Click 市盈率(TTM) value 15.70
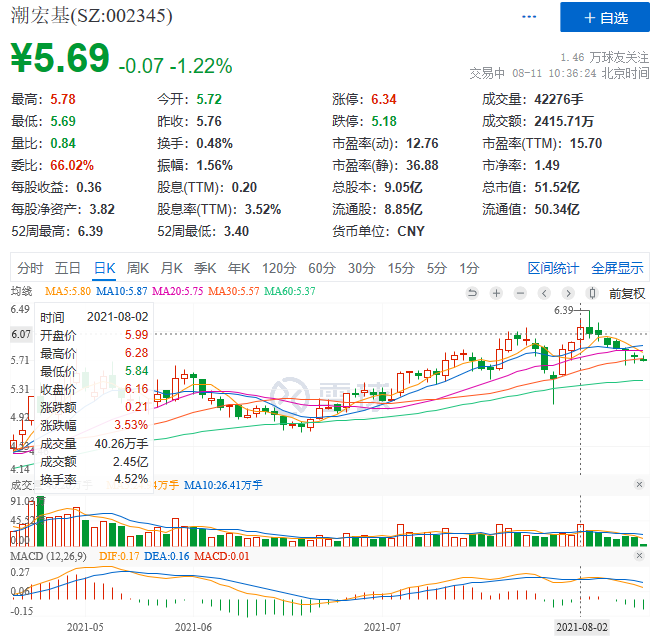This screenshot has width=654, height=640. (586, 144)
